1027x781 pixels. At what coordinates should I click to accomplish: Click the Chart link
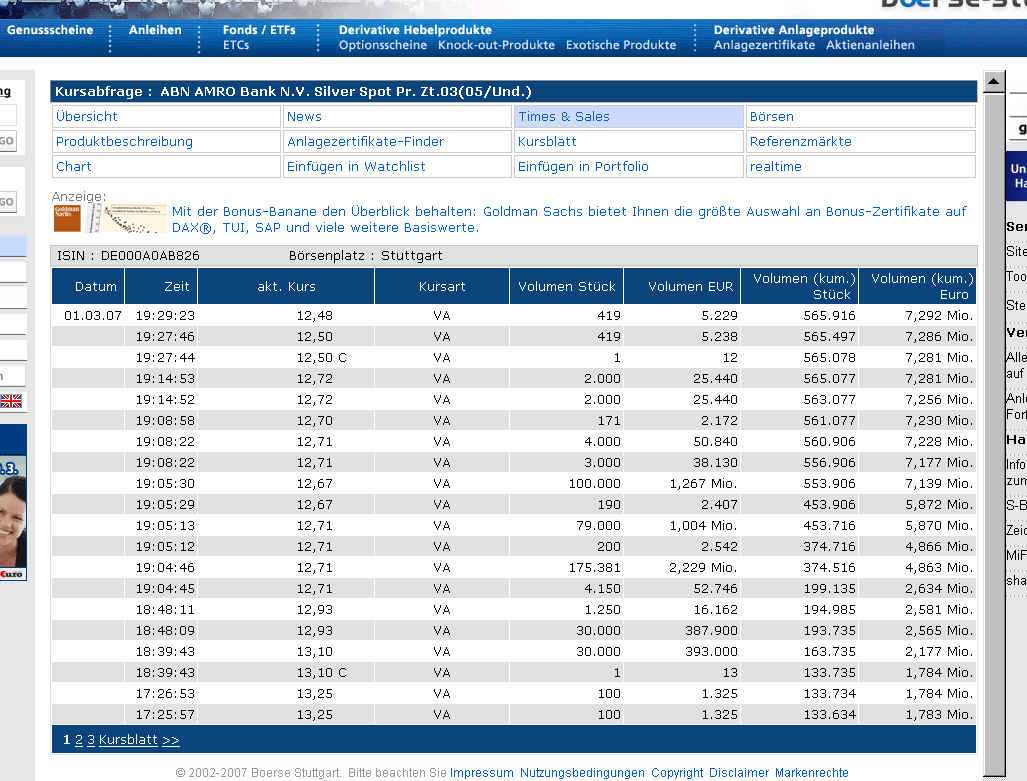[x=74, y=167]
